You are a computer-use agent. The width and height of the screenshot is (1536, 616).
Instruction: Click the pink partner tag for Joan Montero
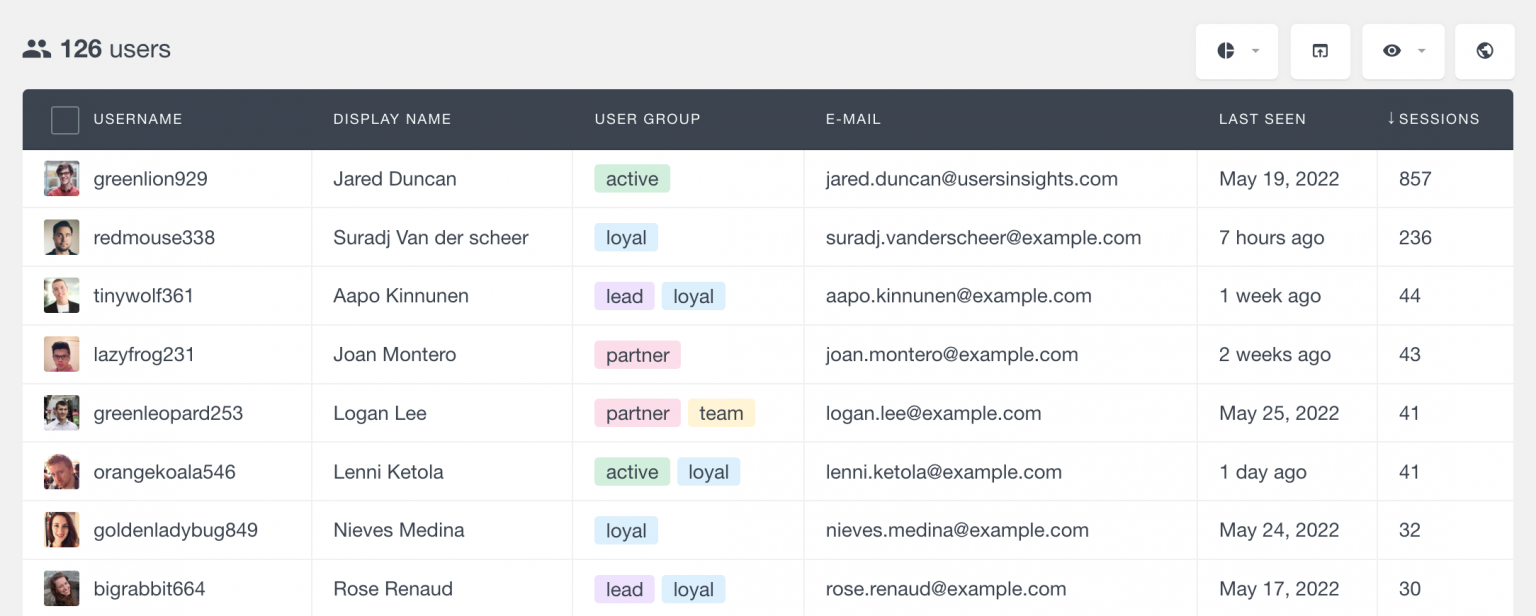pyautogui.click(x=637, y=355)
